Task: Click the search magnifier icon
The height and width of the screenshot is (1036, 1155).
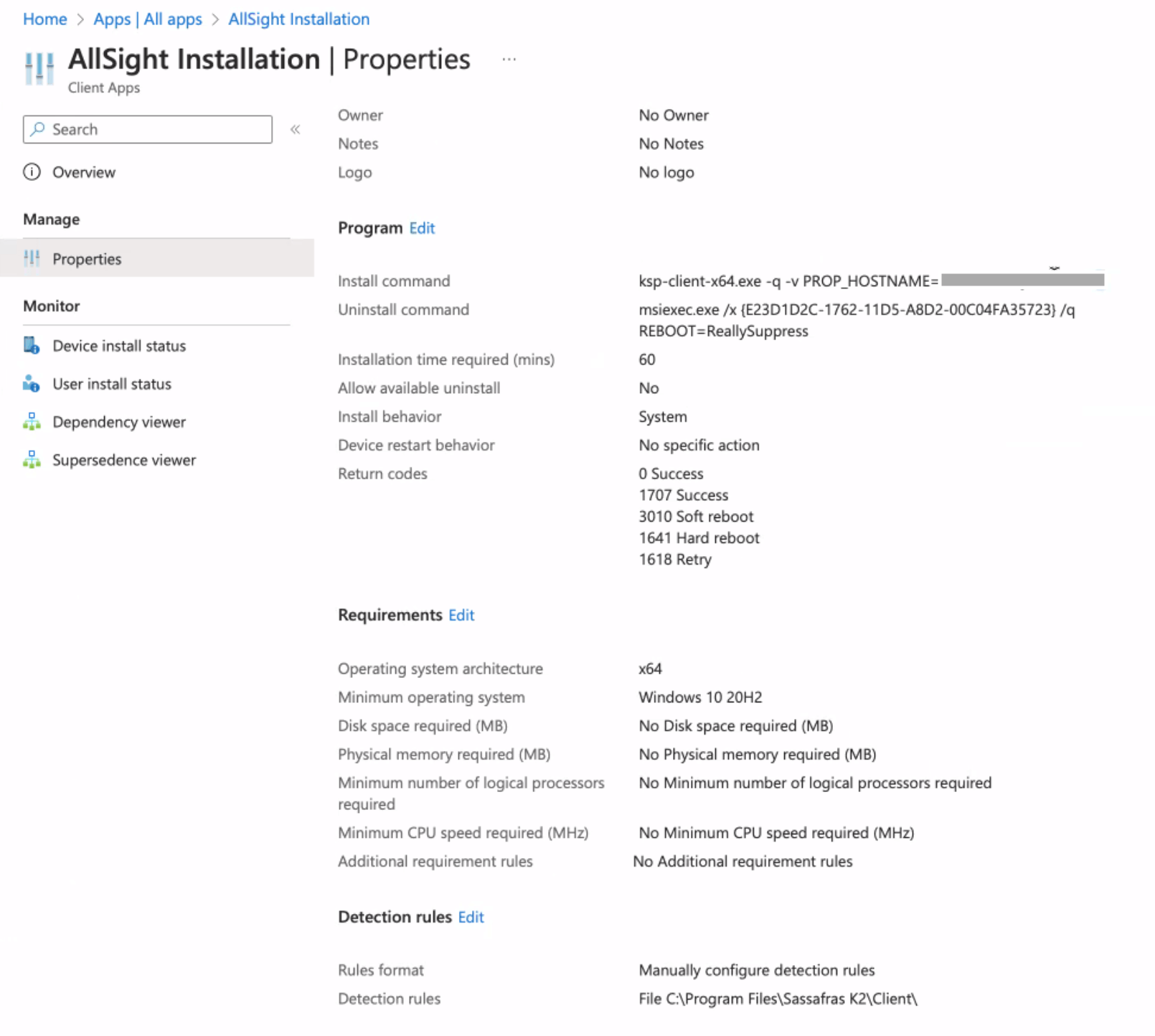Action: coord(38,129)
